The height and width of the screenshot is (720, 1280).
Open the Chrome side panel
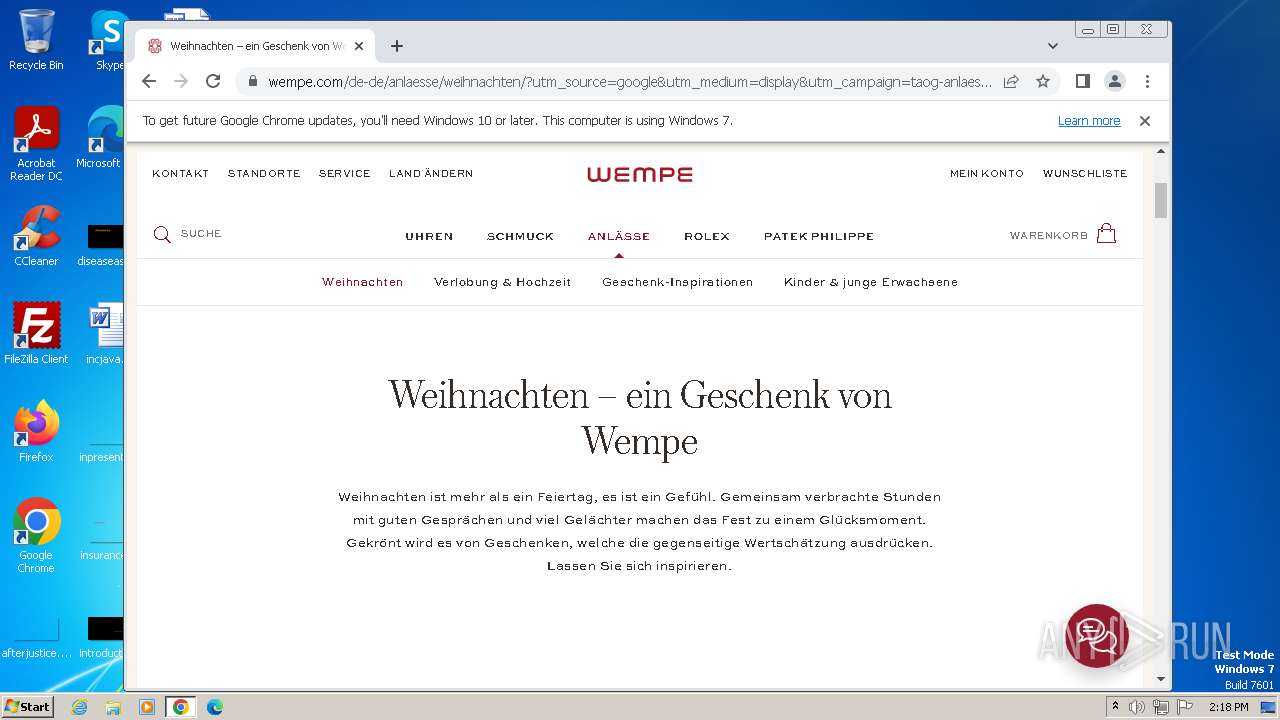pos(1082,81)
